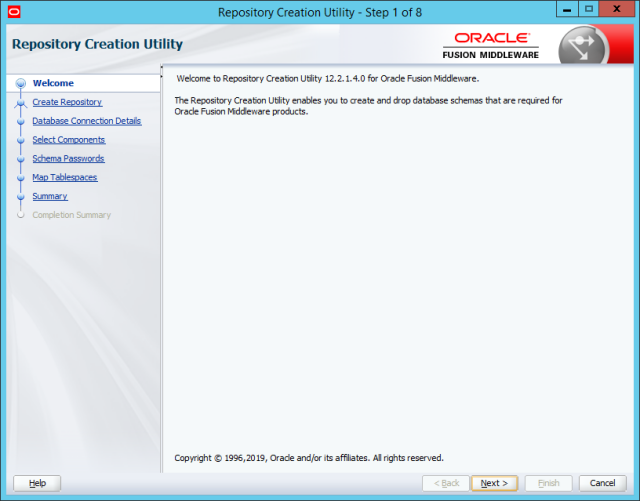Click the Schema Passwords step bullet
The width and height of the screenshot is (640, 501).
click(21, 159)
